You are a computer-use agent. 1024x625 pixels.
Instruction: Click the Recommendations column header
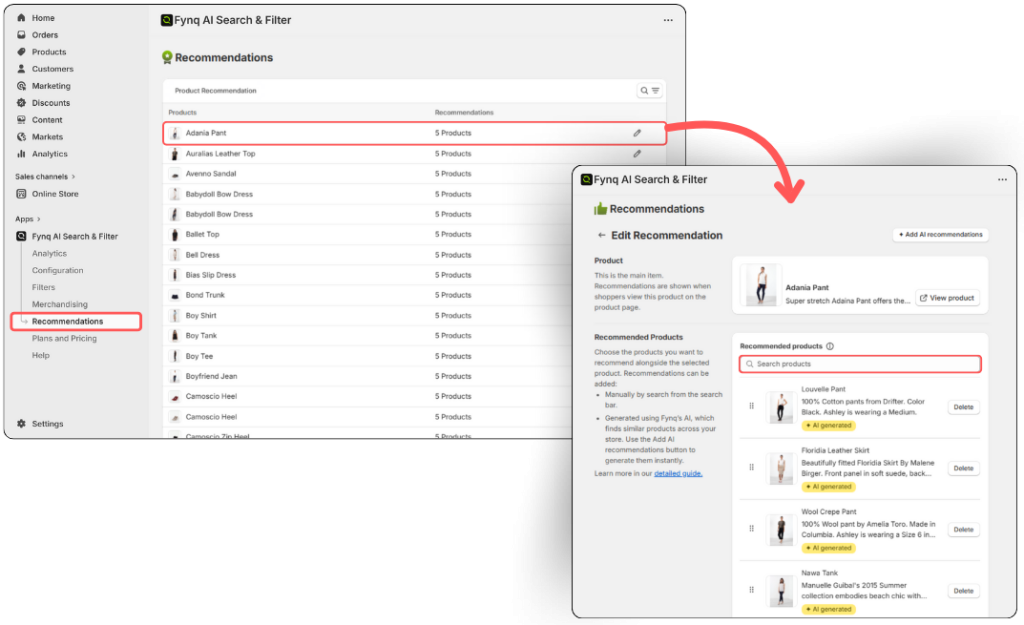464,113
